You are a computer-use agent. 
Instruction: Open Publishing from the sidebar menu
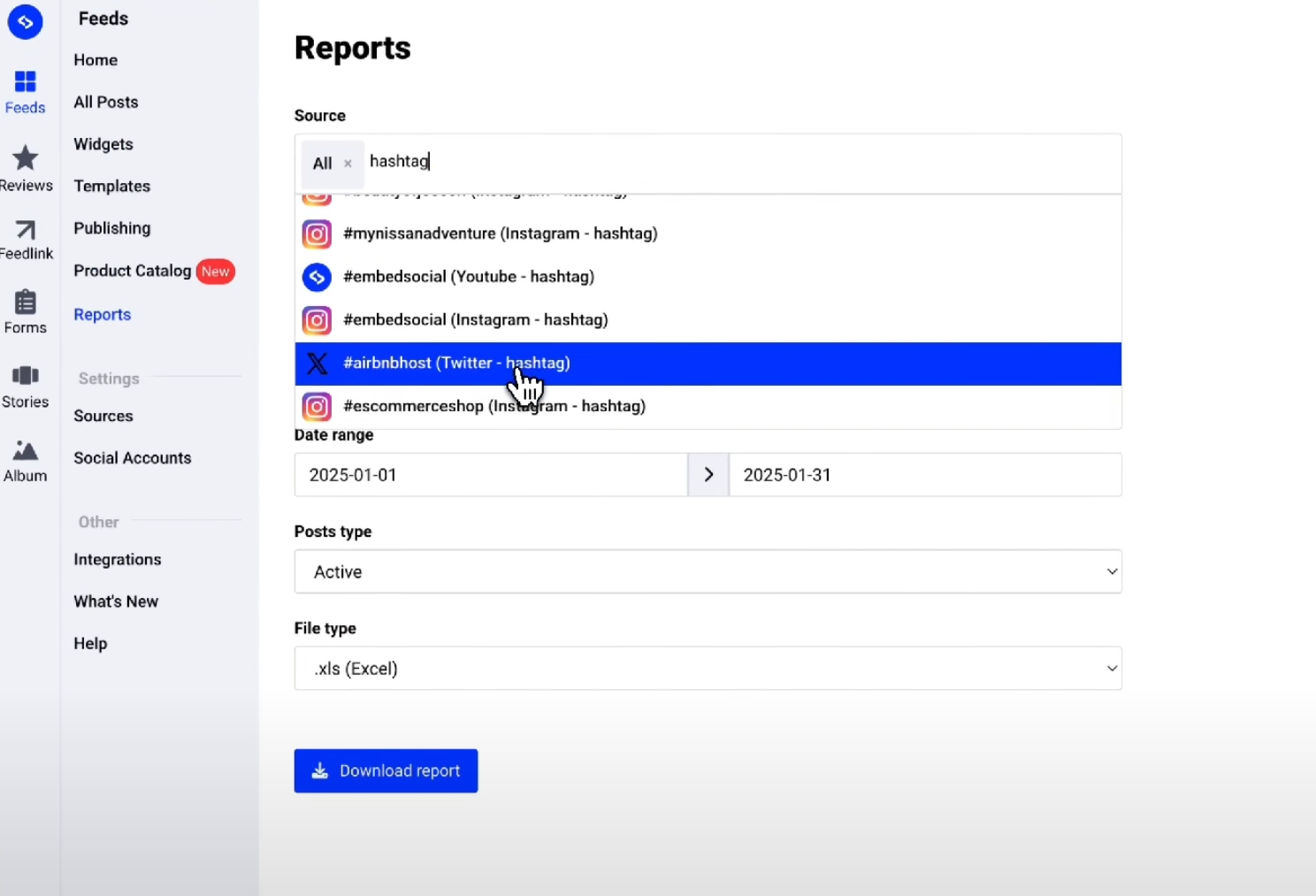coord(111,227)
